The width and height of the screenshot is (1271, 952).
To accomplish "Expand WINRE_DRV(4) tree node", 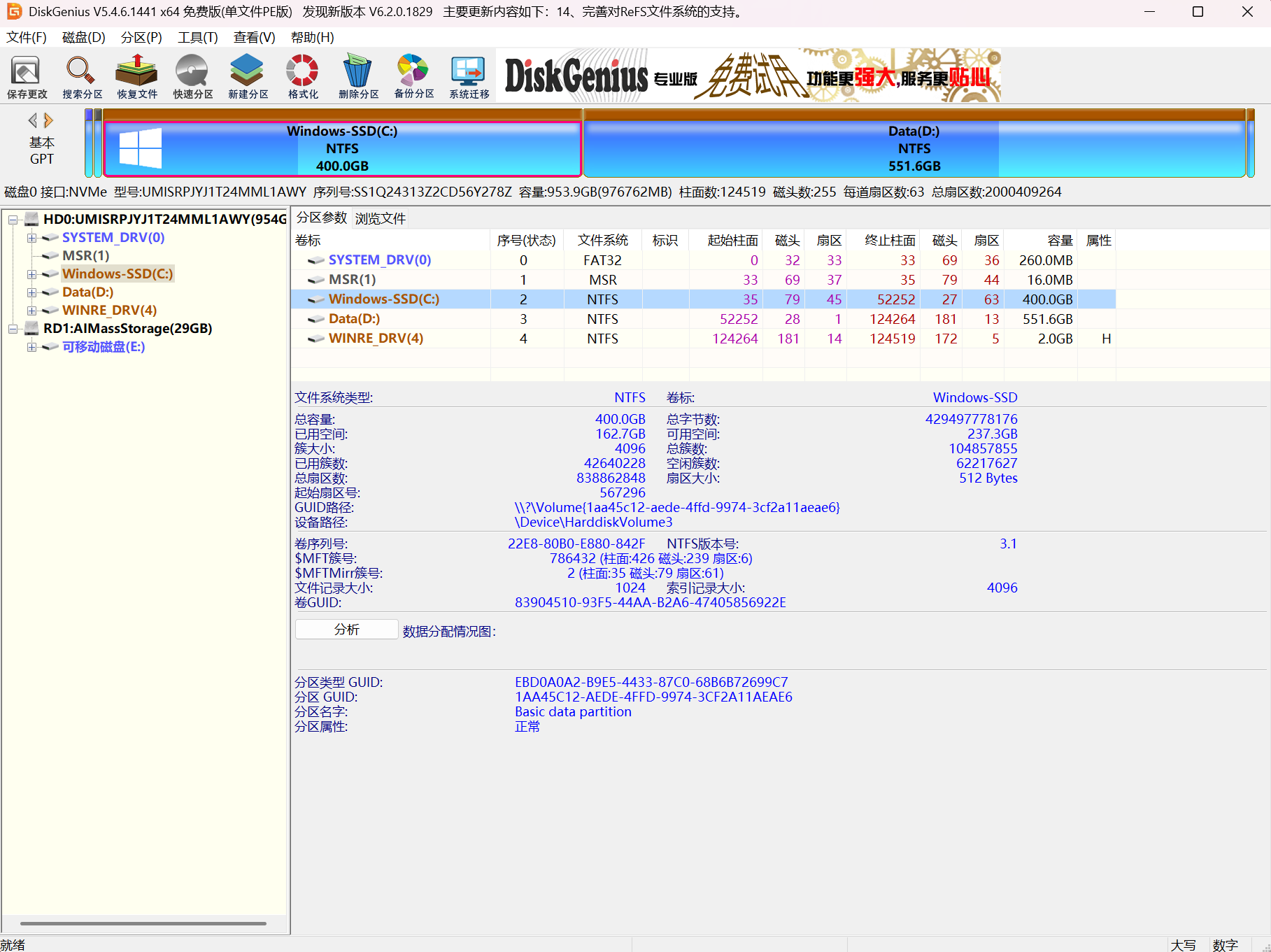I will 31,311.
